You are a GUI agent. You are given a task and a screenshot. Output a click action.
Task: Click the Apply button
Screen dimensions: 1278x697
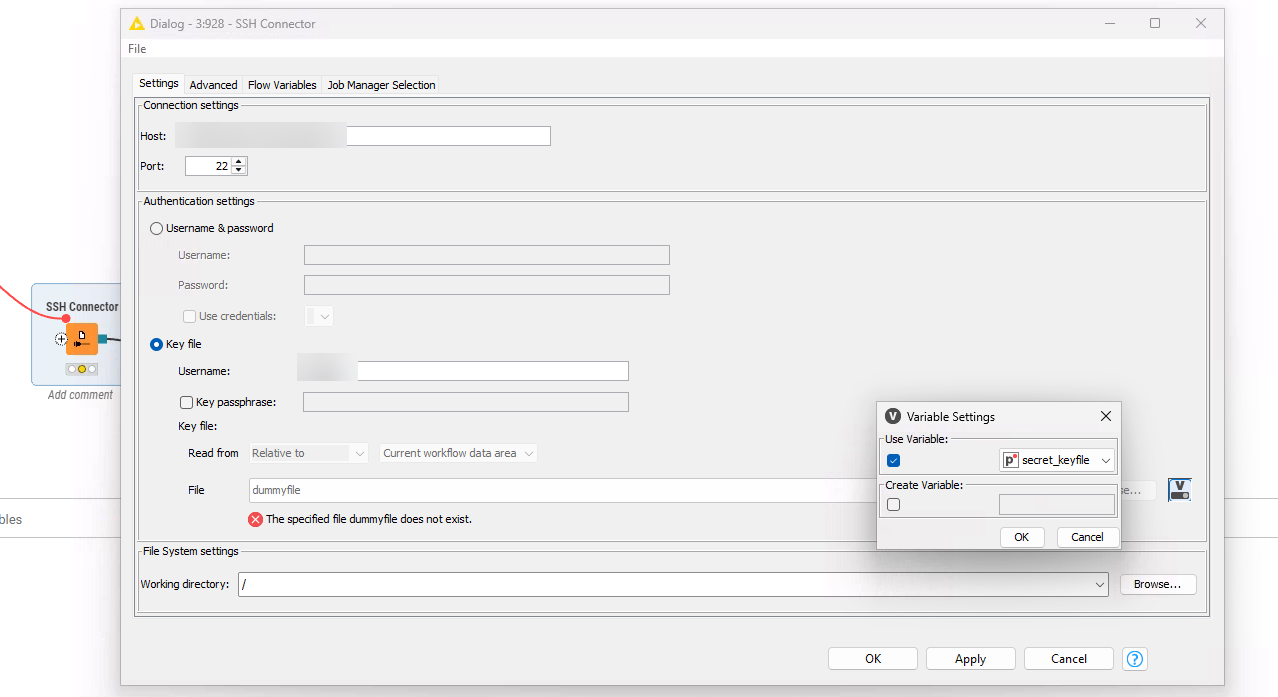970,659
